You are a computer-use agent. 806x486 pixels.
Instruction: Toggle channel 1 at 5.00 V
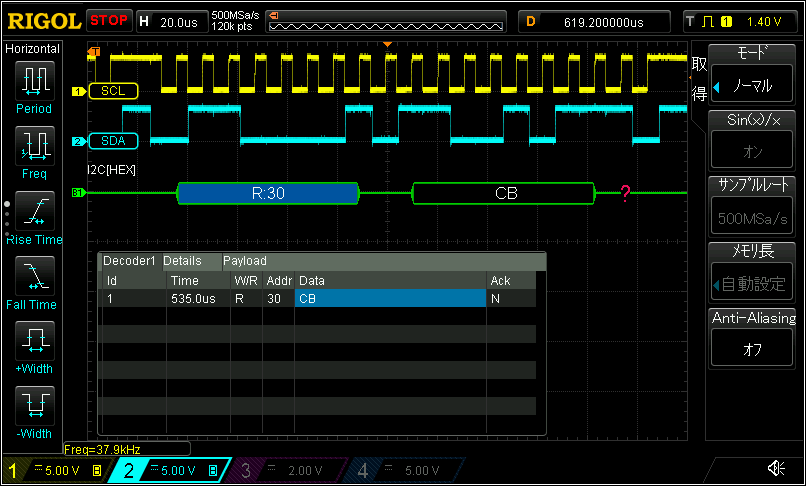(56, 470)
